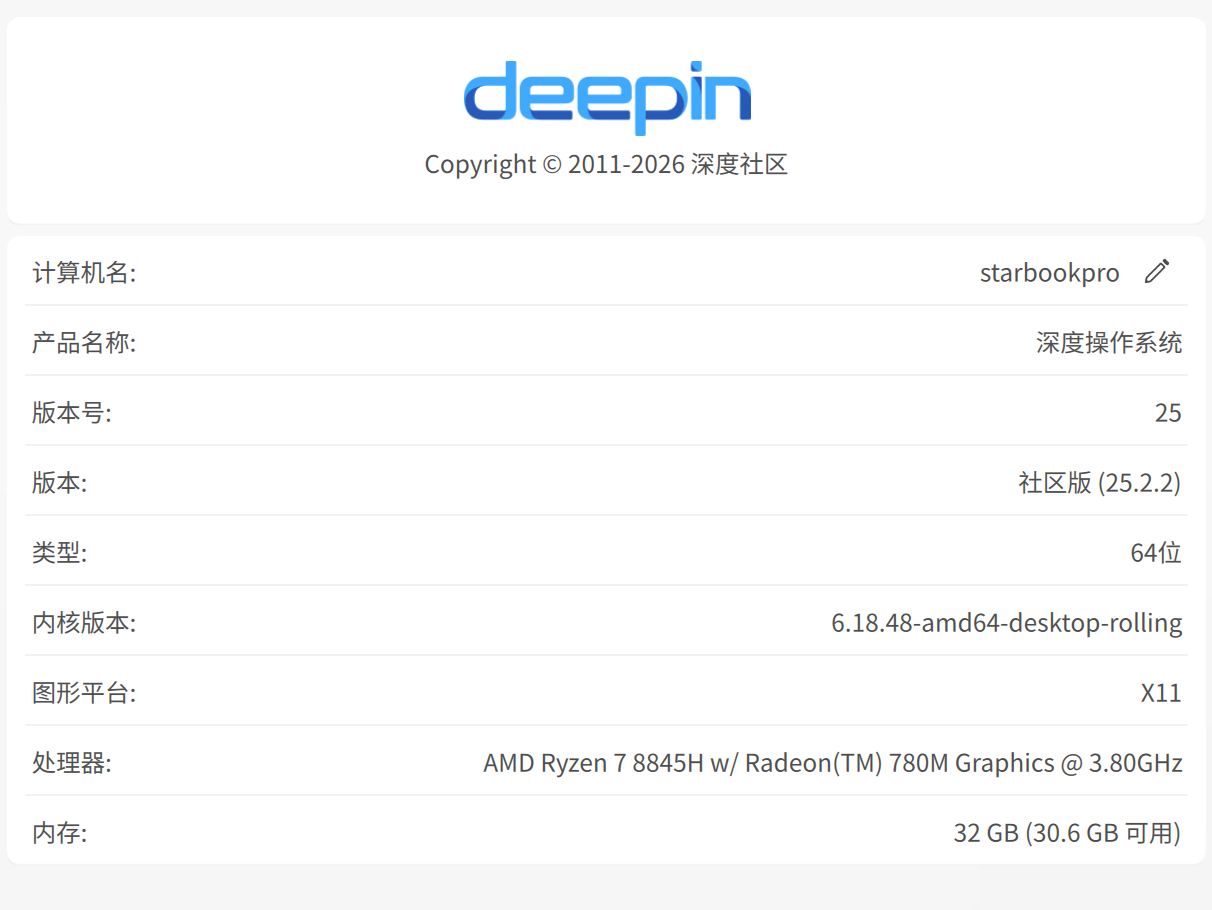Screen dimensions: 1212x910
Task: Select the product name 深度操作系统
Action: [x=1109, y=343]
